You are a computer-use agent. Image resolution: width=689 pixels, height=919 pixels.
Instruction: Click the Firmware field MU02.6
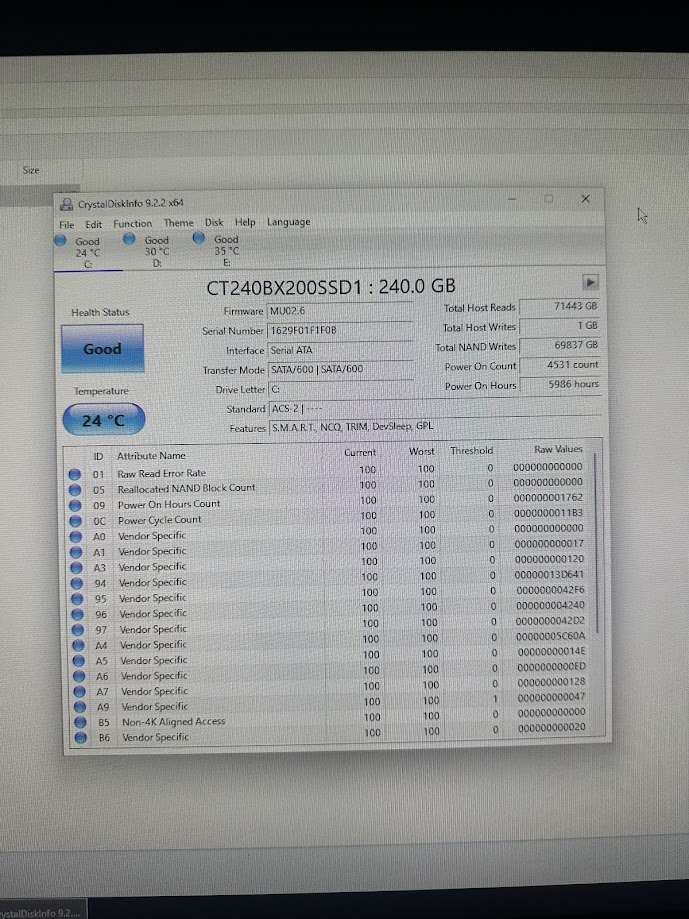coord(340,311)
